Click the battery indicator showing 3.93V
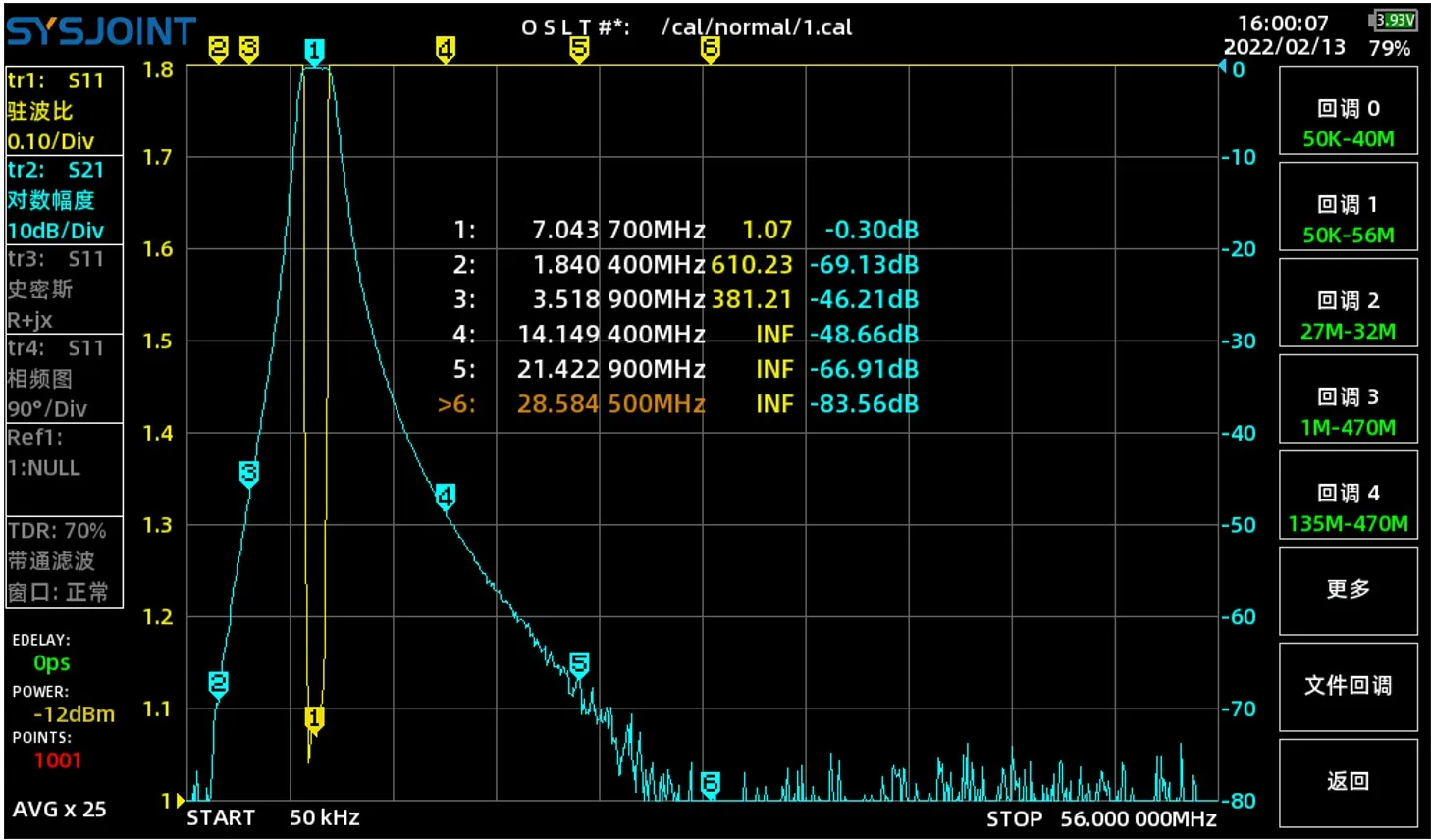The width and height of the screenshot is (1431, 840). pyautogui.click(x=1391, y=20)
